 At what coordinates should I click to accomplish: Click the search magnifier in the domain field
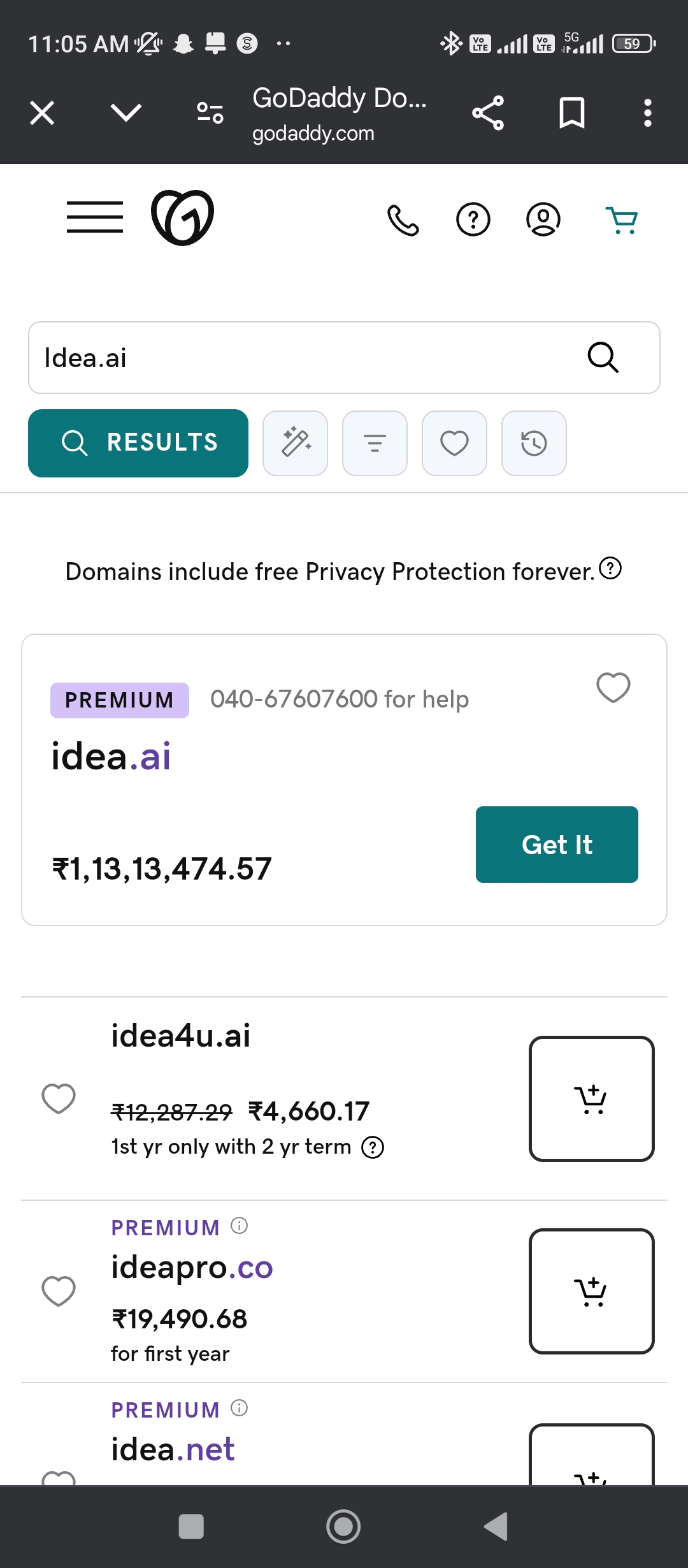603,357
